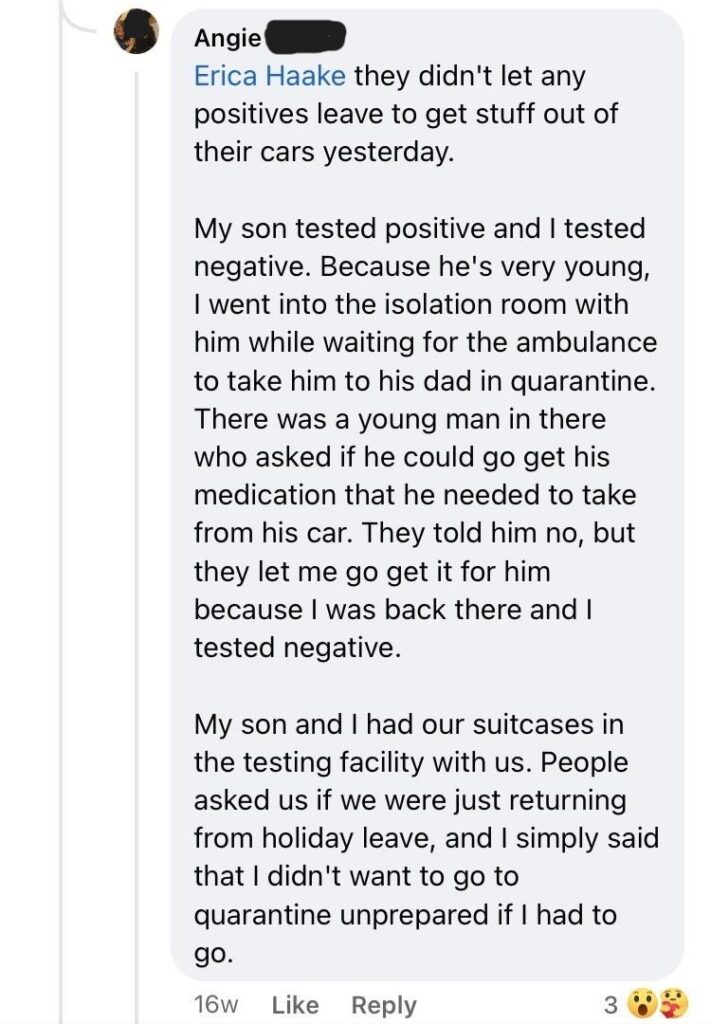Click the paragraph starting 'My son and I had'
711x1024 pixels.
click(x=426, y=839)
